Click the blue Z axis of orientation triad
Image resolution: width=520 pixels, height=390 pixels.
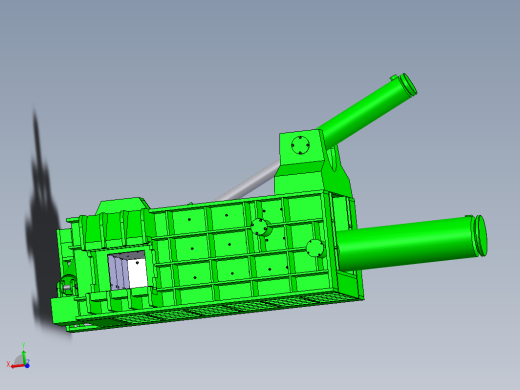pyautogui.click(x=27, y=365)
